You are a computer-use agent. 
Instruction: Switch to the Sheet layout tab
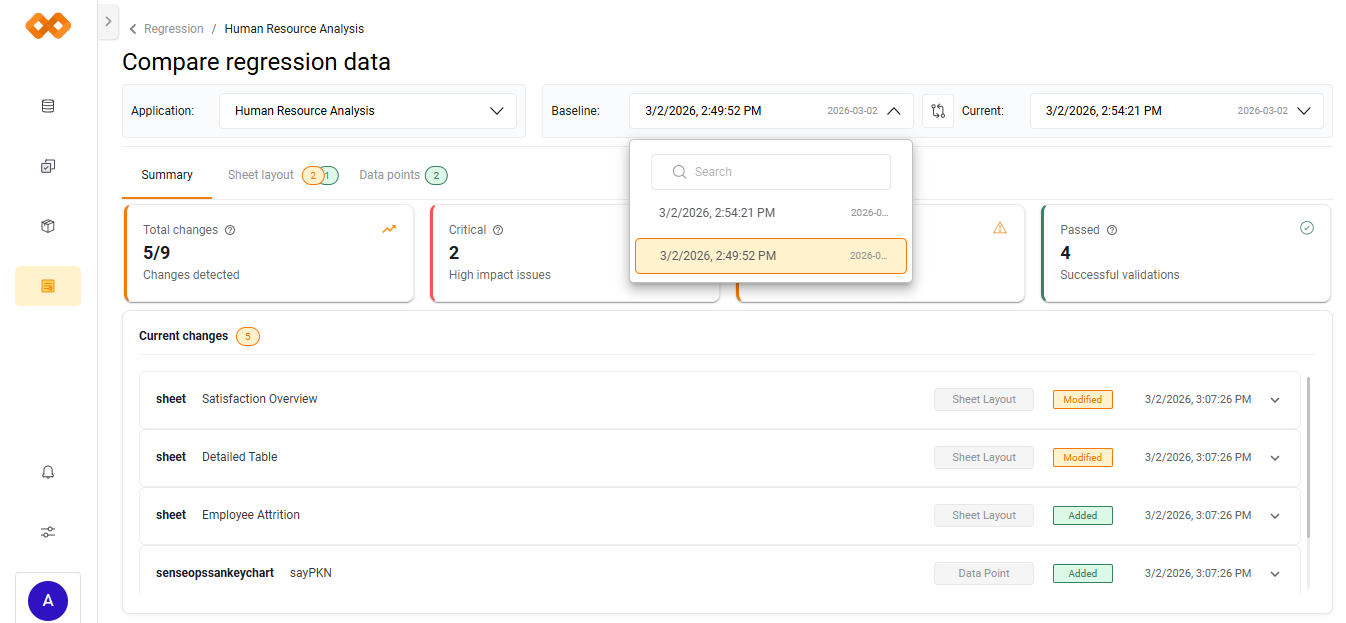pyautogui.click(x=261, y=175)
